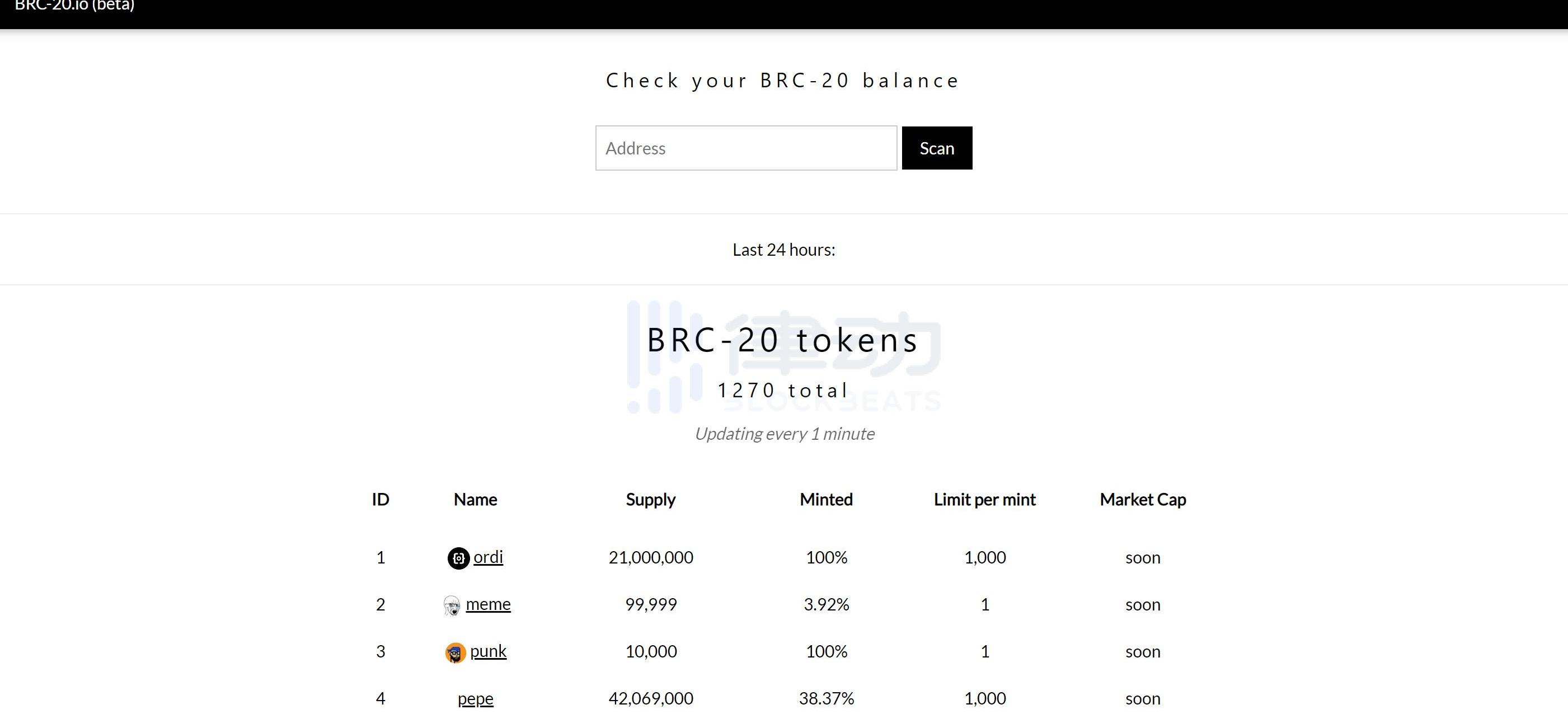
Task: Click the 1270 total count text
Action: coord(783,390)
